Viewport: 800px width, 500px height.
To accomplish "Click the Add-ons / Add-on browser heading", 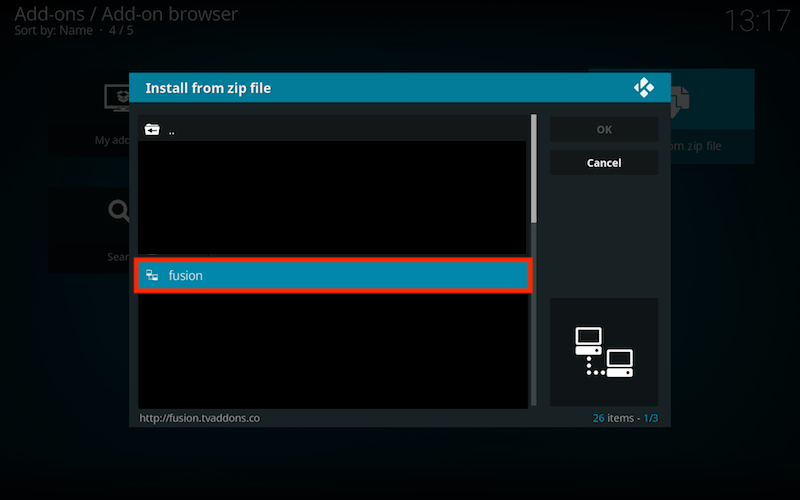I will pyautogui.click(x=126, y=14).
